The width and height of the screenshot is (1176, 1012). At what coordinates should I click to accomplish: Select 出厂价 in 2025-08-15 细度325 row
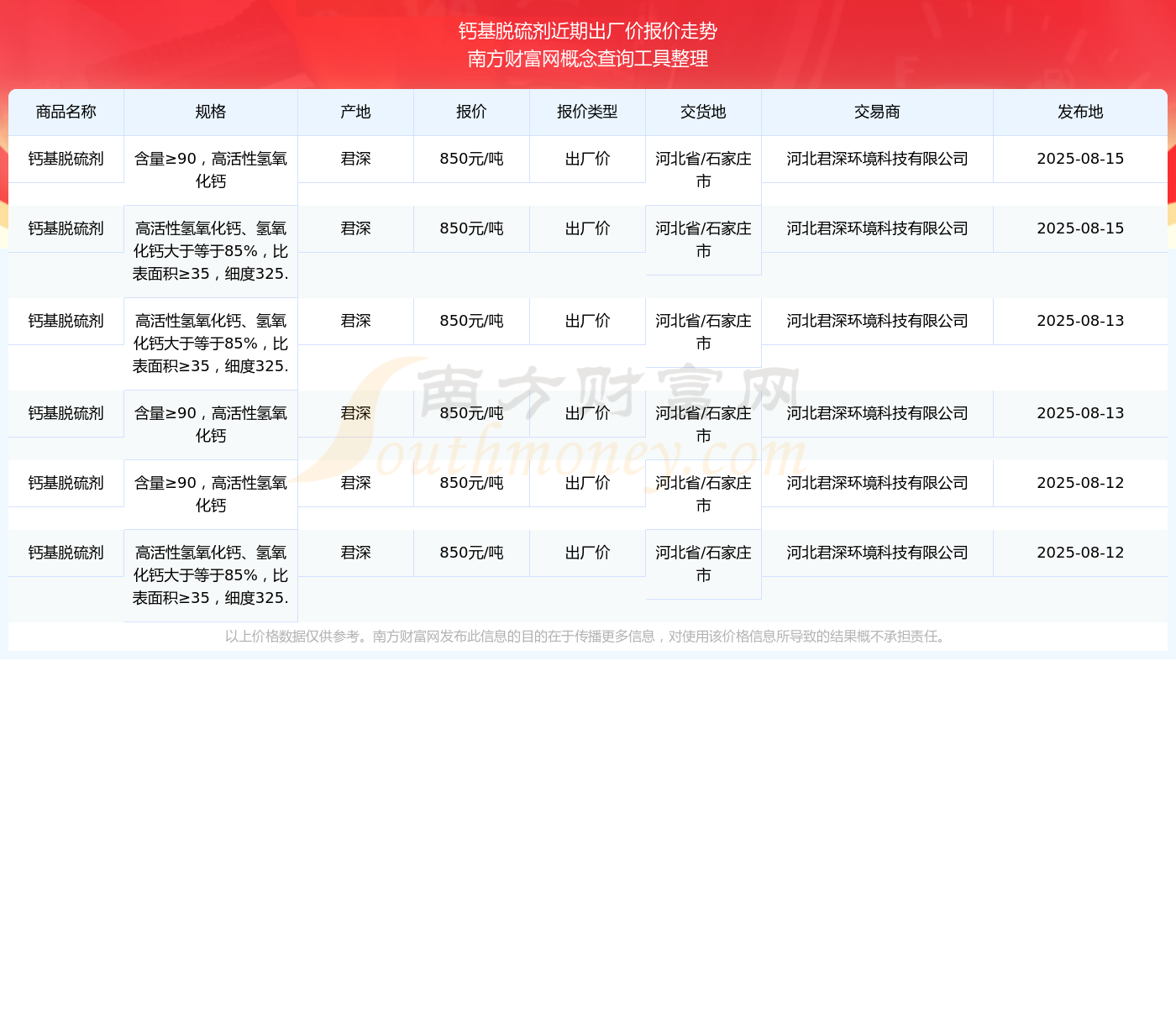pyautogui.click(x=588, y=228)
